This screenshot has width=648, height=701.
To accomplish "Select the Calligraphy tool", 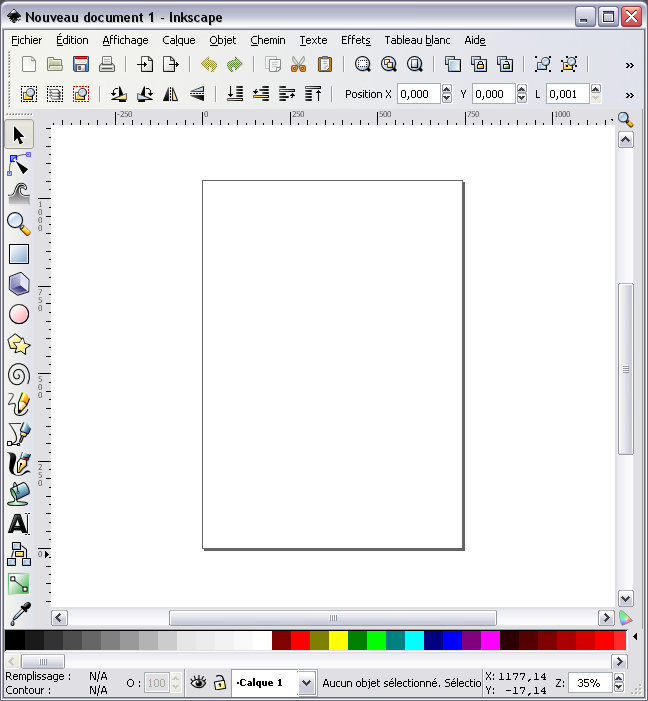I will click(19, 464).
